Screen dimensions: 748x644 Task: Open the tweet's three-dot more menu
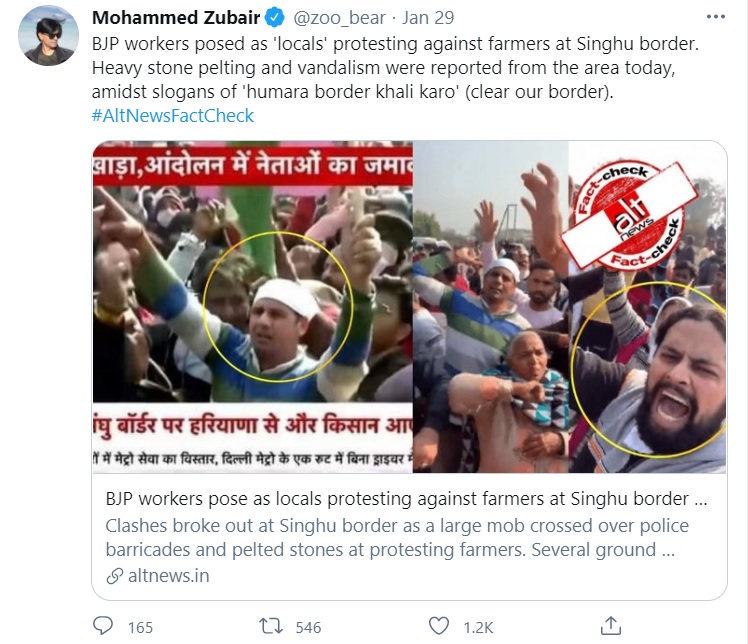click(716, 17)
